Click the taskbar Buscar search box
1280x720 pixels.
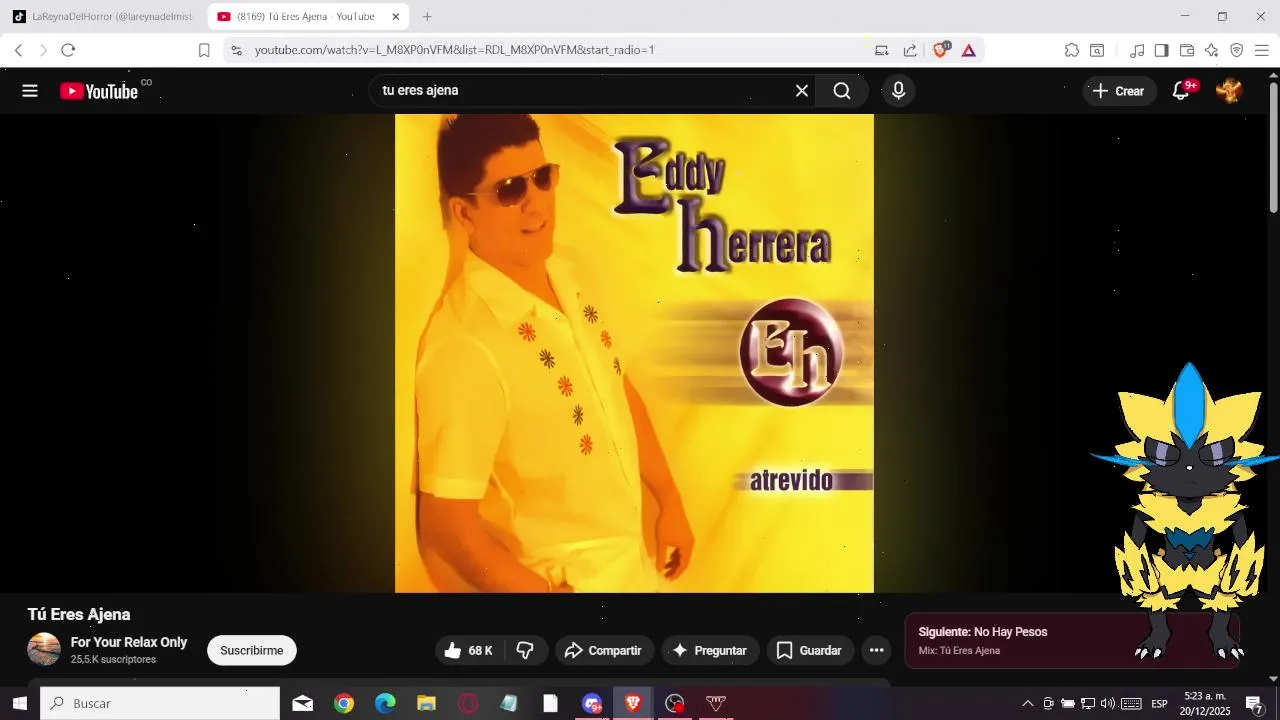pos(160,704)
